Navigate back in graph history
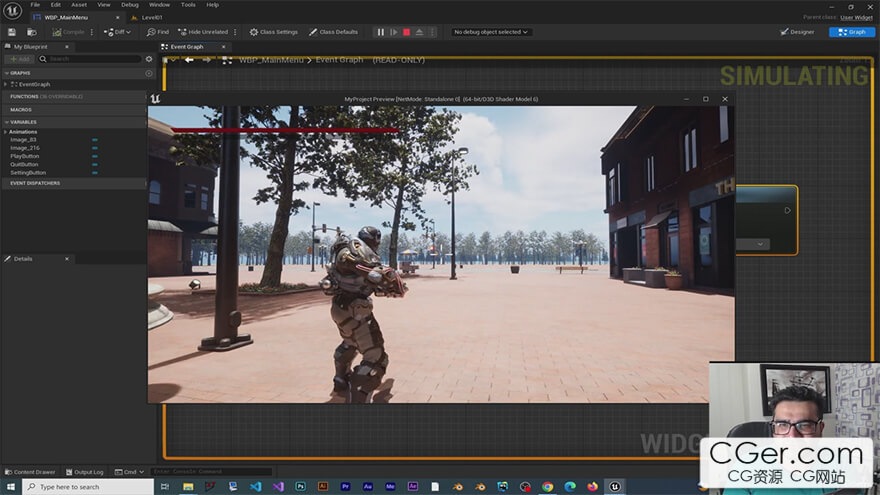Image resolution: width=880 pixels, height=495 pixels. [189, 59]
